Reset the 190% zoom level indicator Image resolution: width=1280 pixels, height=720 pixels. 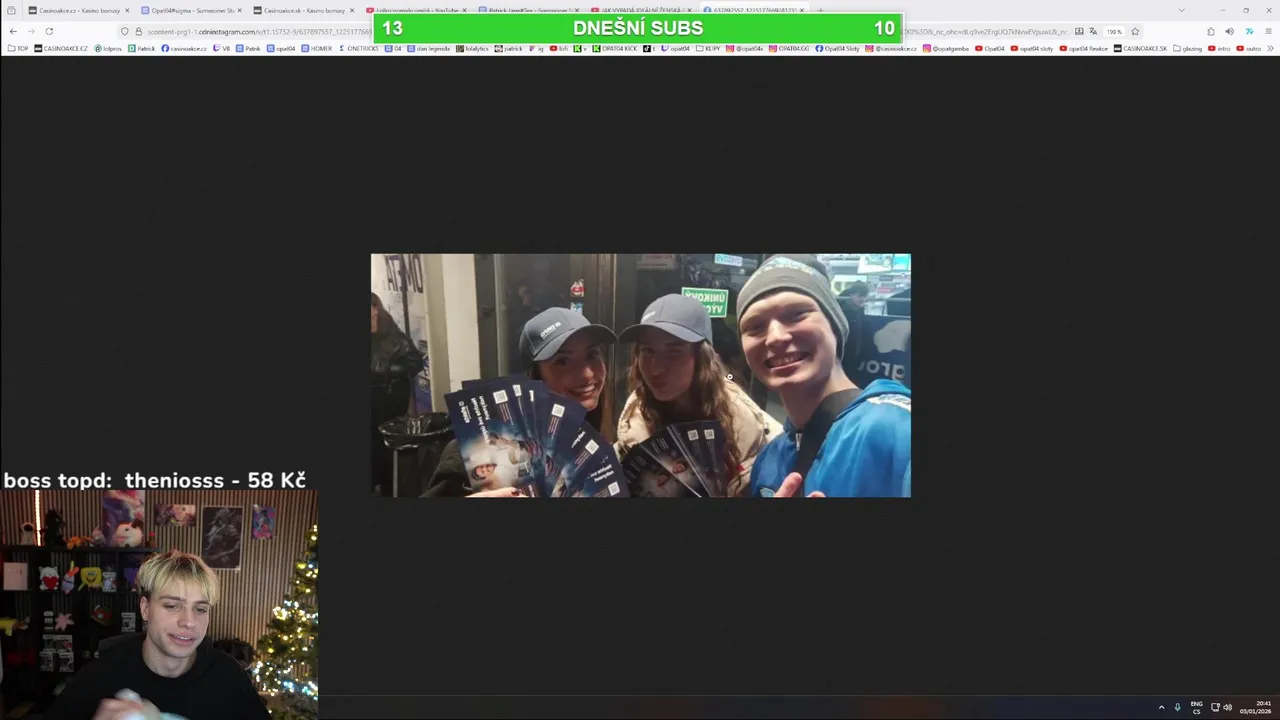(1114, 31)
